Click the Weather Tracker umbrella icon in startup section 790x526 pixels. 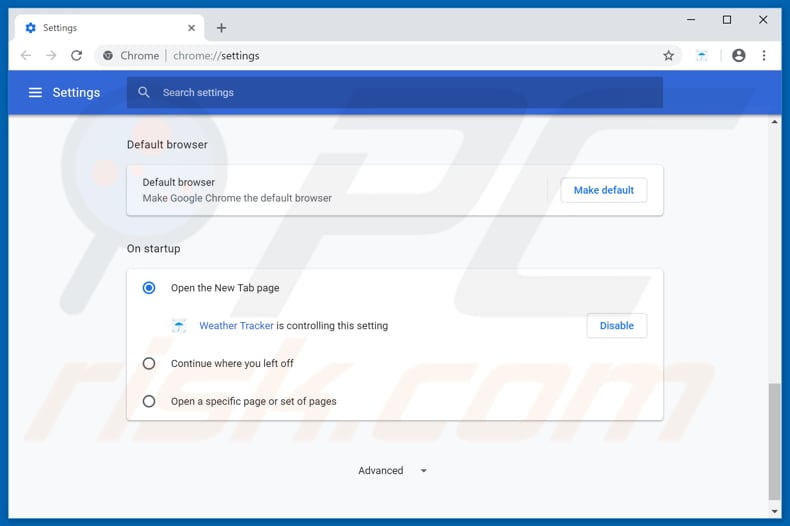179,326
